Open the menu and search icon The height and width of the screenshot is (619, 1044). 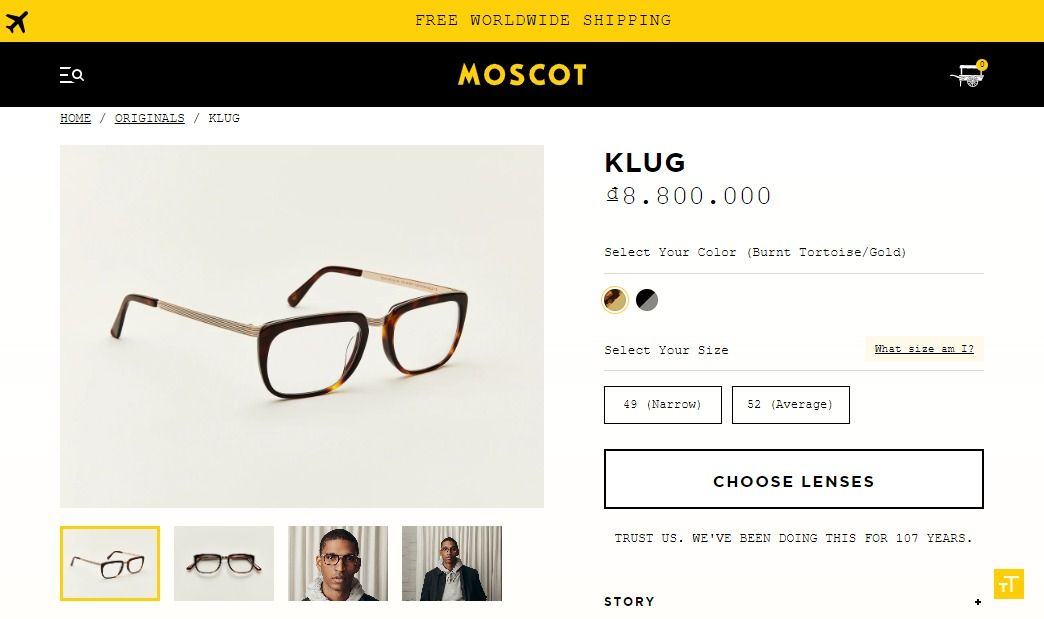71,75
